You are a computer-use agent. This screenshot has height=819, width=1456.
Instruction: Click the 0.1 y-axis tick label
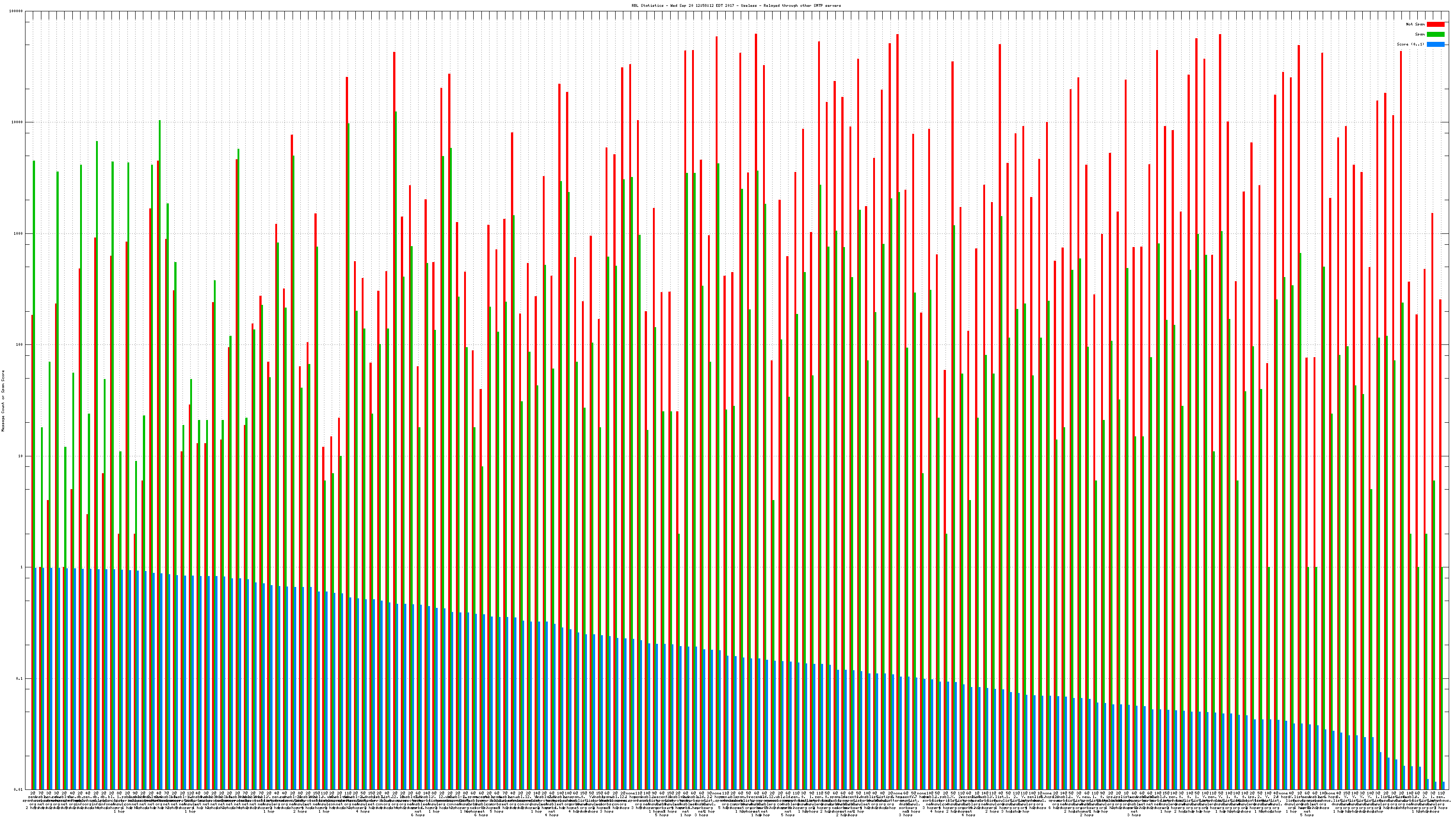pos(20,678)
